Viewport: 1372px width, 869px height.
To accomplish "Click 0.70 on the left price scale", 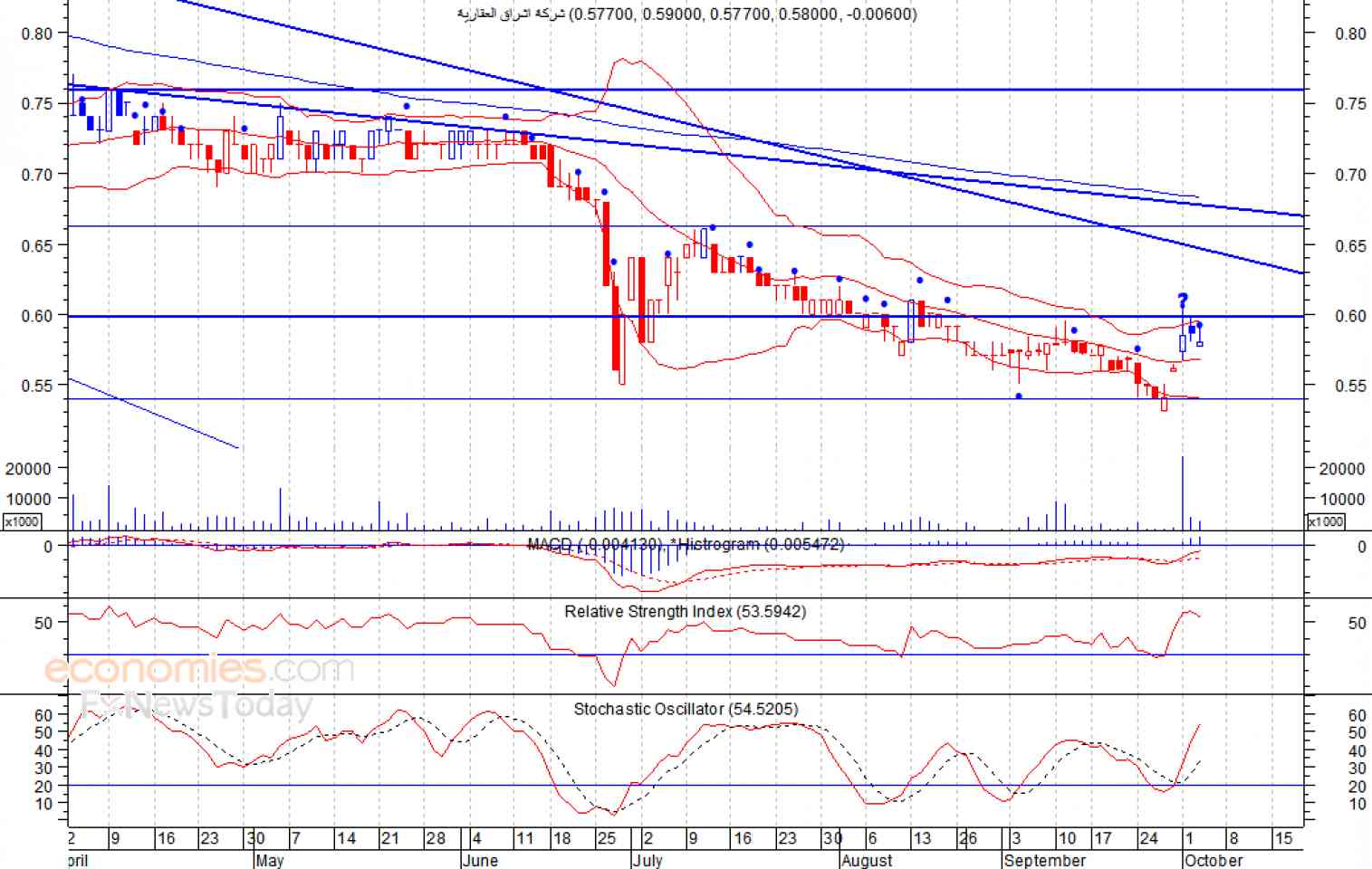I will click(x=37, y=174).
